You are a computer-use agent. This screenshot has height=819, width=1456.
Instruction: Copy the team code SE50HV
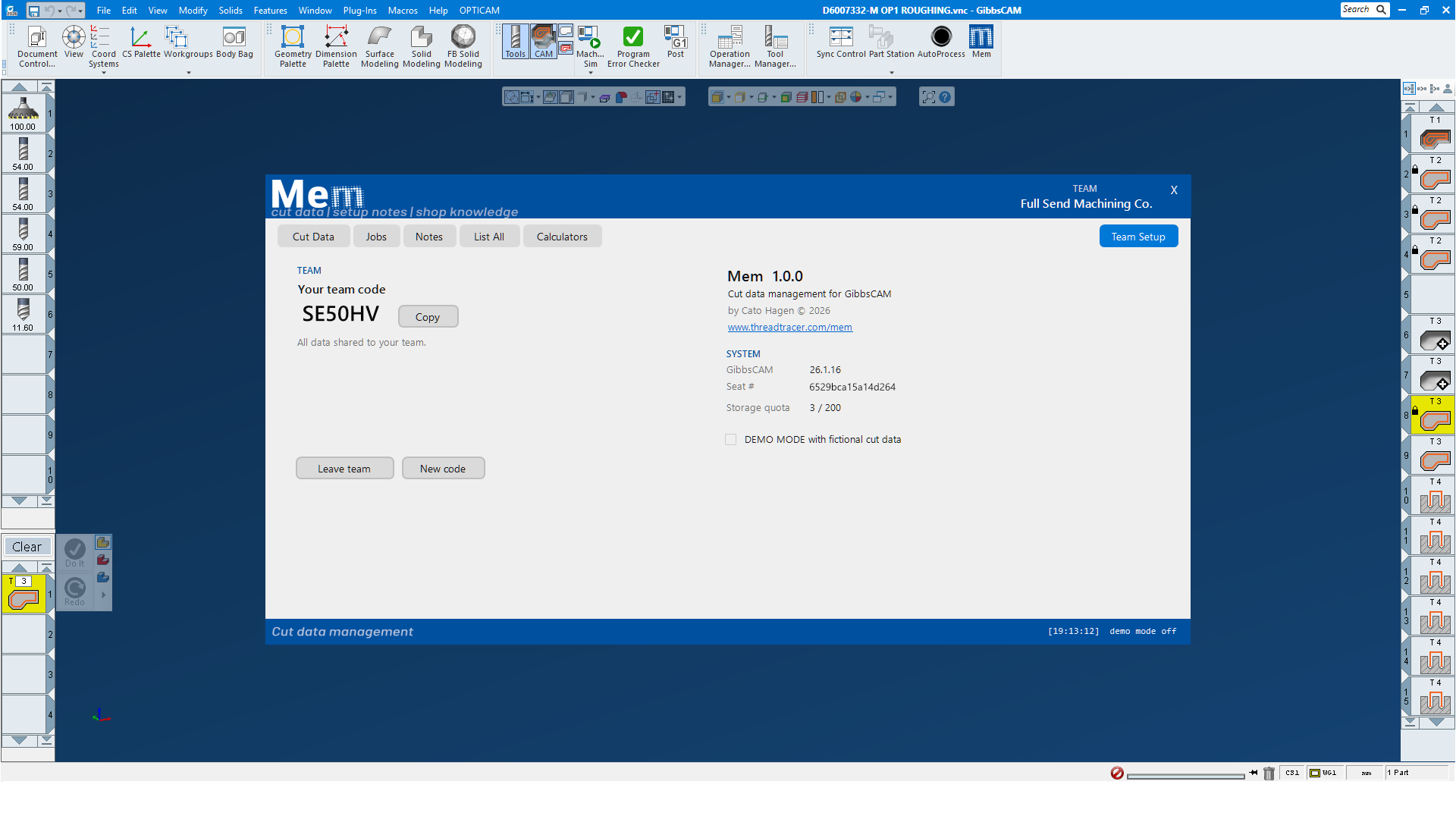[428, 317]
